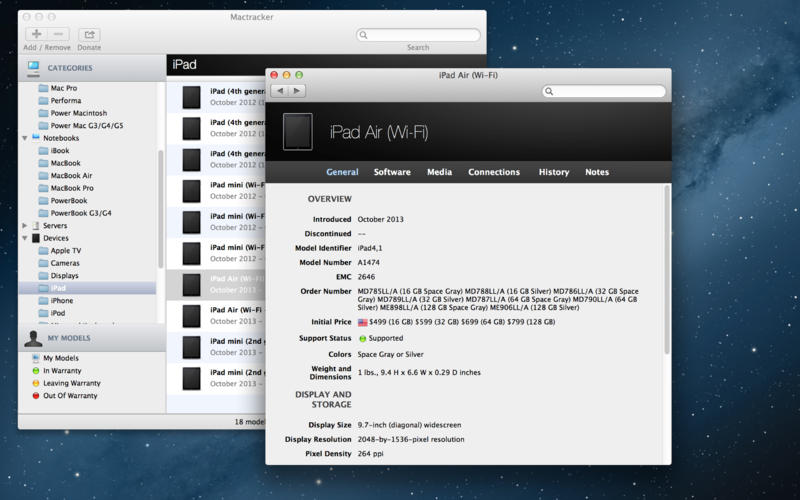Click the Remove minus button in Mactracker toolbar
Viewport: 800px width, 500px height.
(x=58, y=34)
